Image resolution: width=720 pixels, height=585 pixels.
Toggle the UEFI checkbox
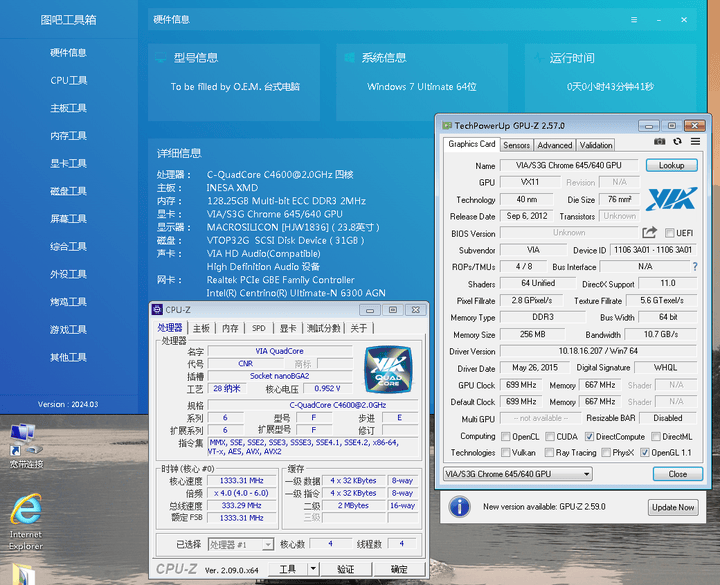click(x=669, y=233)
